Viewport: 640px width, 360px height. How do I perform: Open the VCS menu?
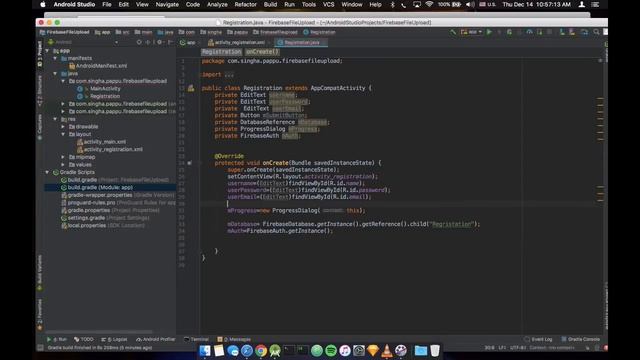pos(329,4)
